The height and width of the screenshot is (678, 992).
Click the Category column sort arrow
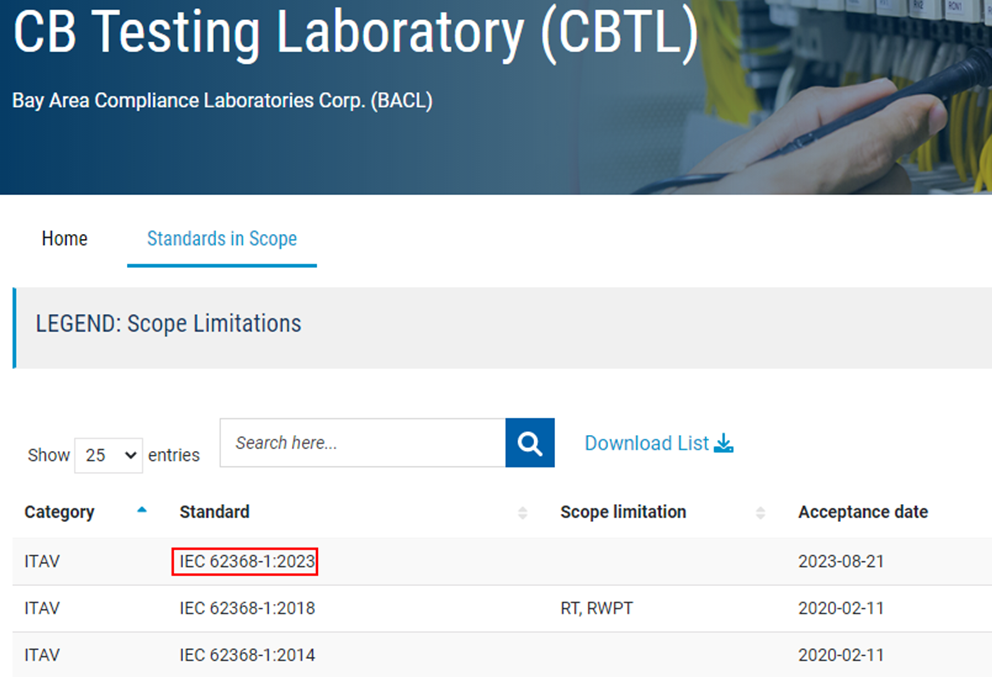click(141, 510)
